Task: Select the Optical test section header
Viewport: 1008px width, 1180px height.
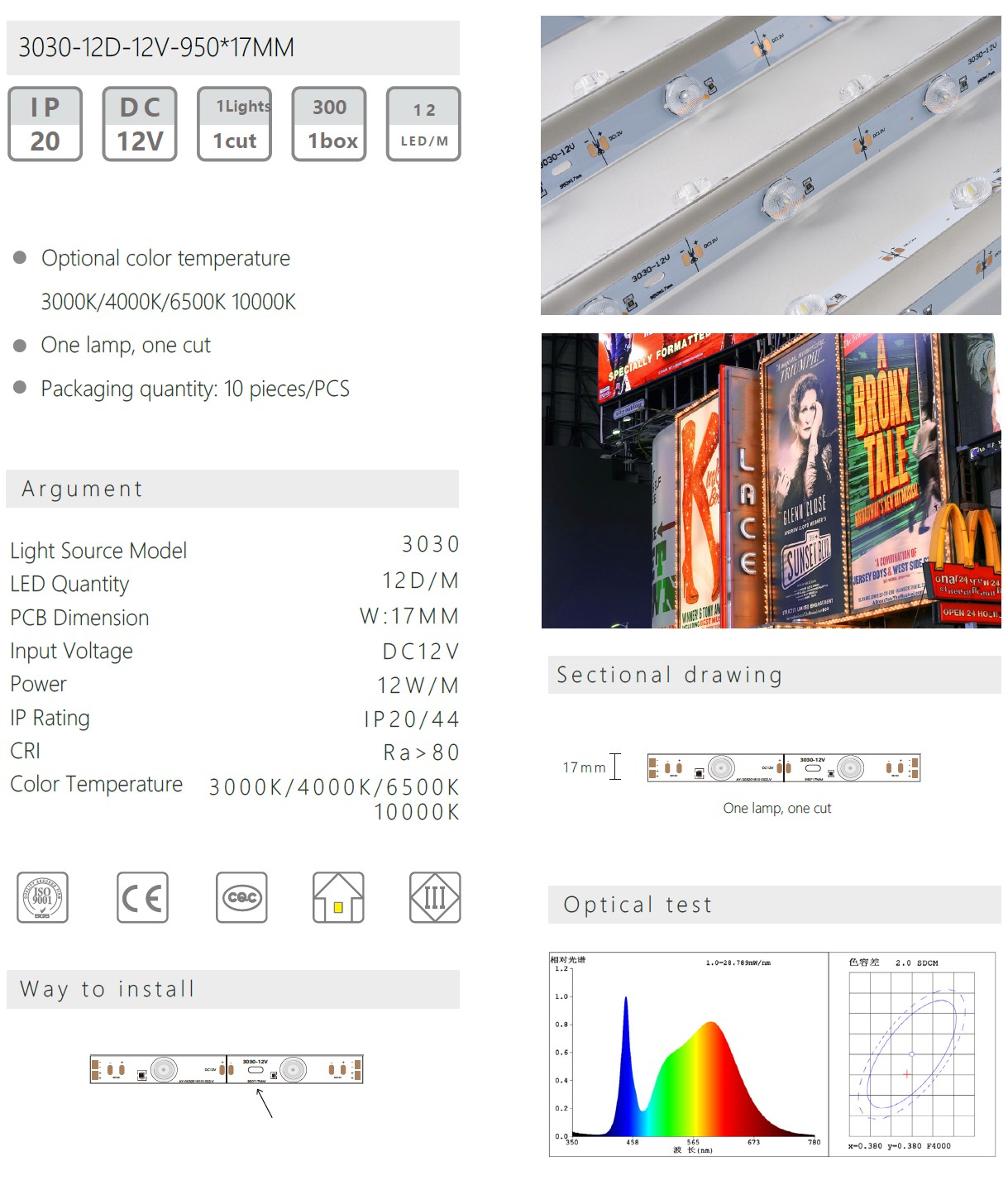Action: tap(774, 905)
